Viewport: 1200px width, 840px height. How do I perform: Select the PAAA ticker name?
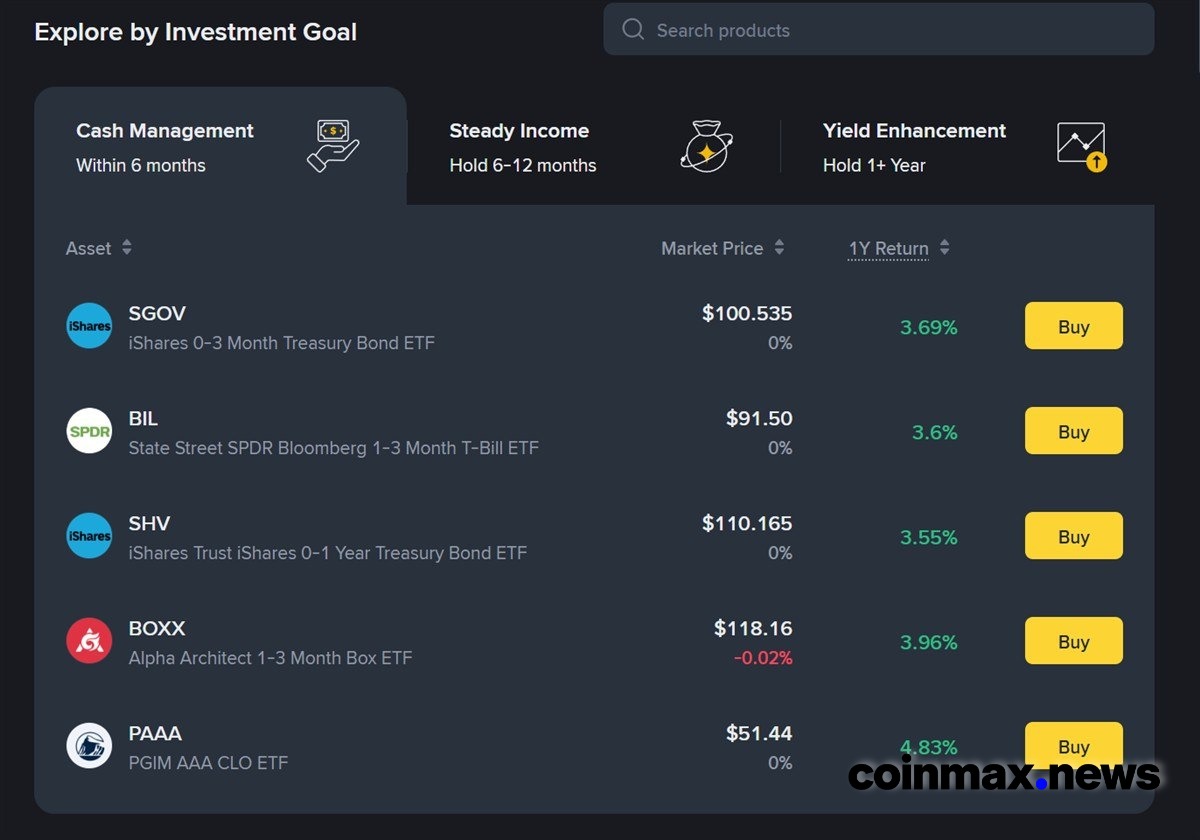155,733
